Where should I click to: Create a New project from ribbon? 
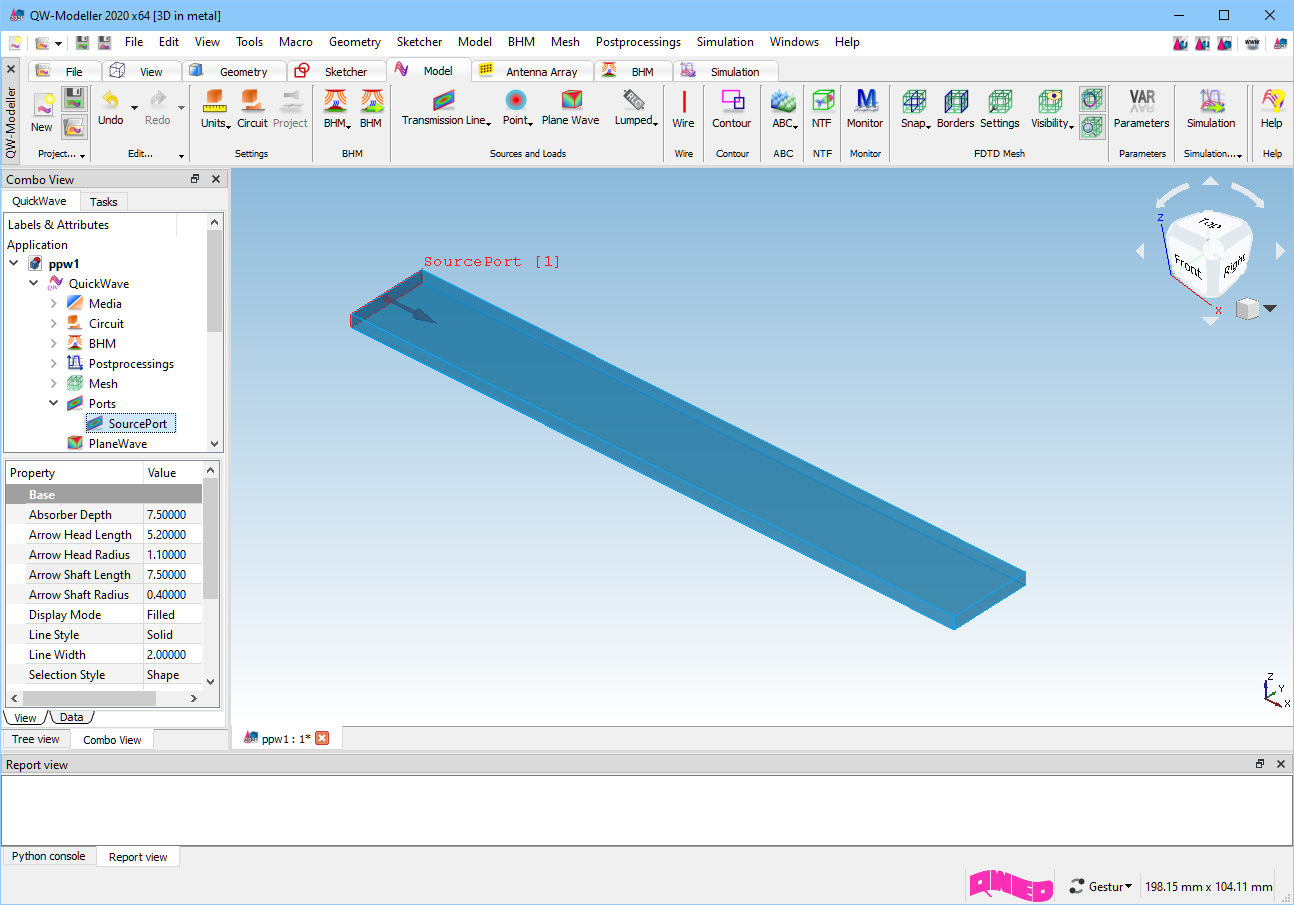pos(42,111)
